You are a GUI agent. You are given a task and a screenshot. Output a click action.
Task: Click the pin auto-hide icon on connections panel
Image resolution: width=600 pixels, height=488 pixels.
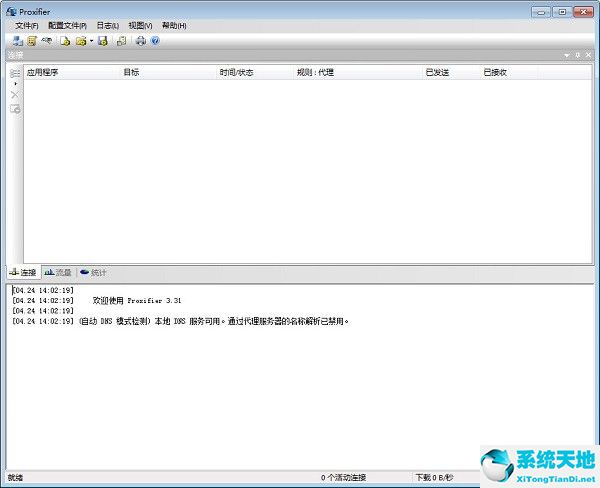577,55
